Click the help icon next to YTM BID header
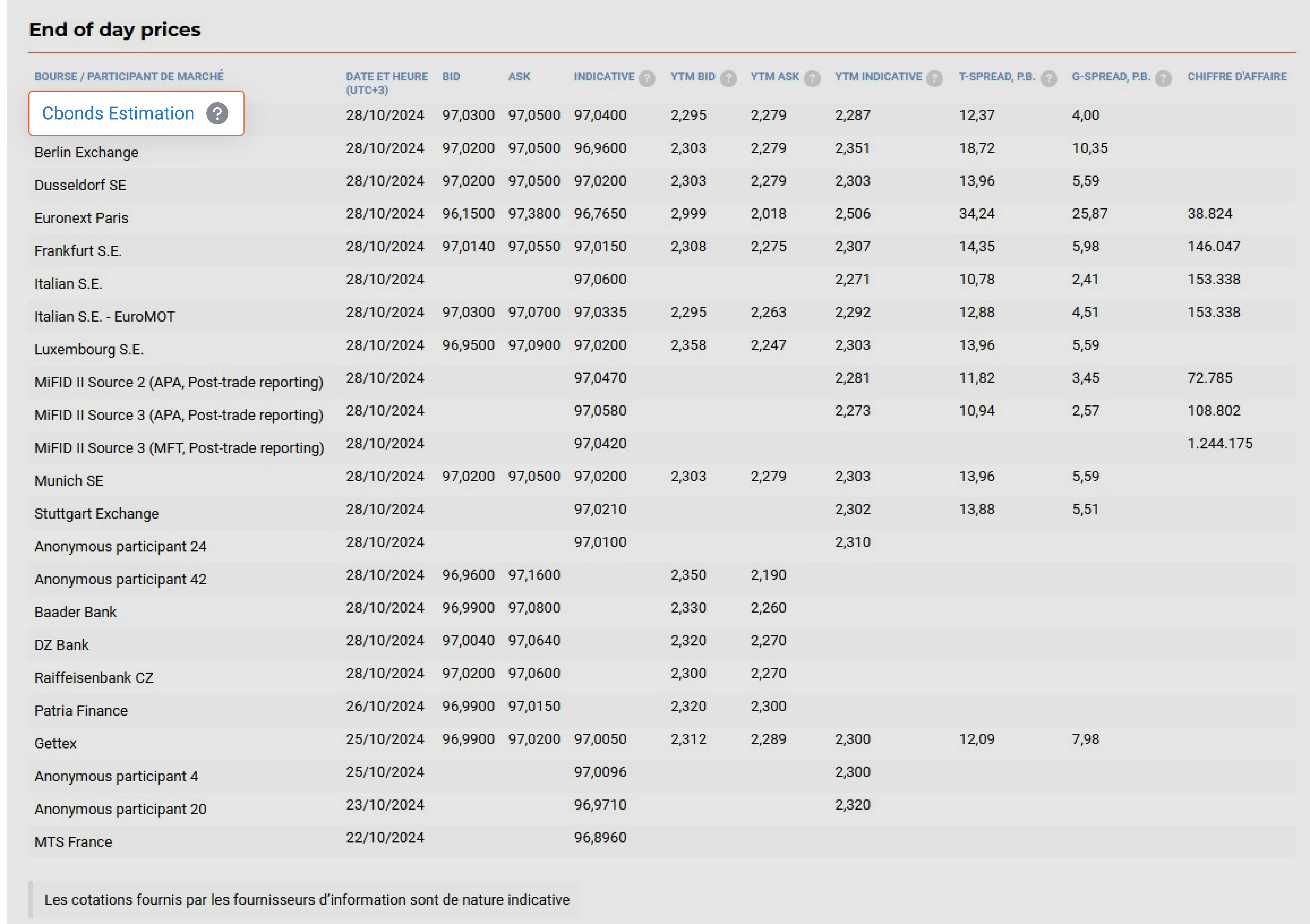 click(x=728, y=78)
